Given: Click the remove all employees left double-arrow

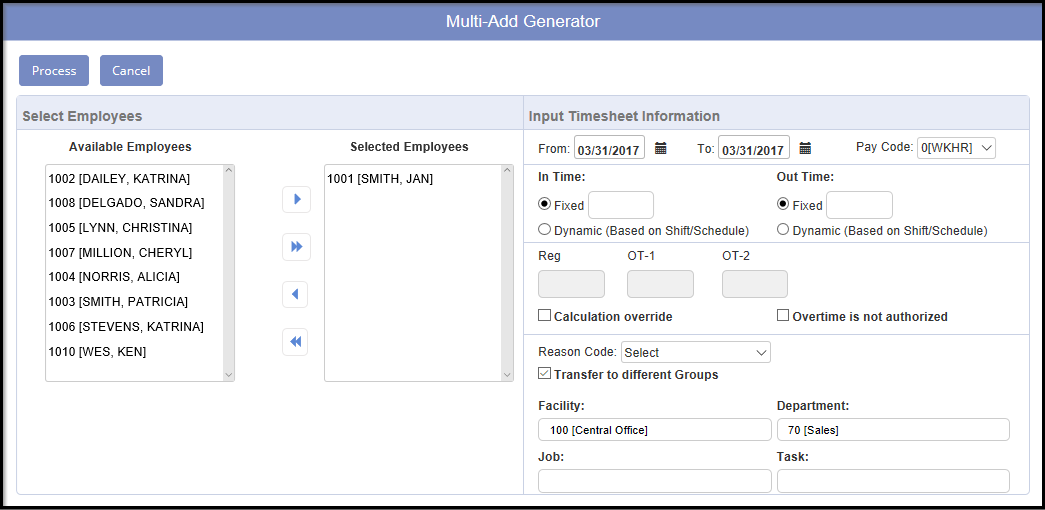Looking at the screenshot, I should [296, 342].
